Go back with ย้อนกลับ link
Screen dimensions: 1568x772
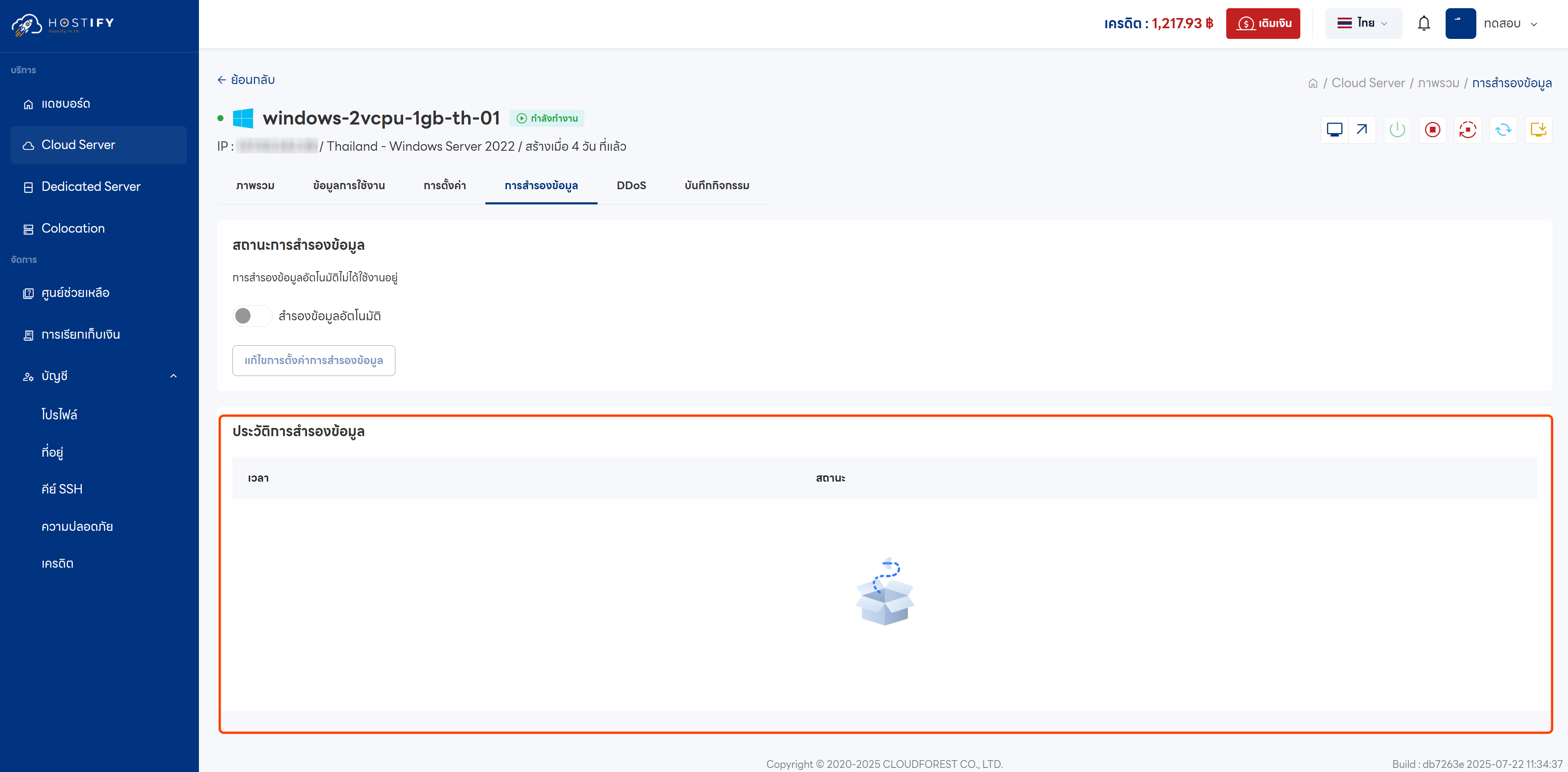point(246,80)
